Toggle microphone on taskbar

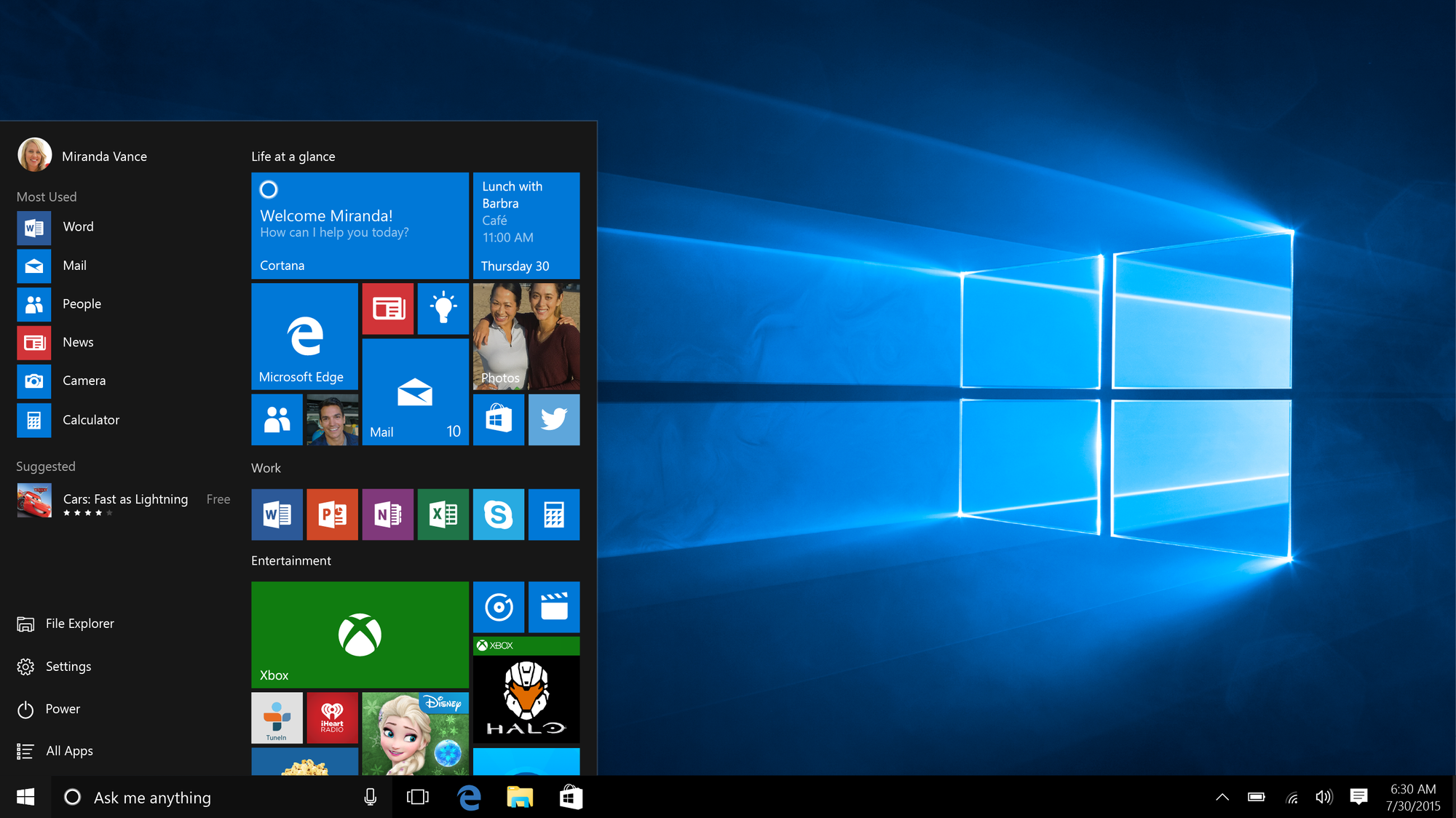pyautogui.click(x=371, y=796)
